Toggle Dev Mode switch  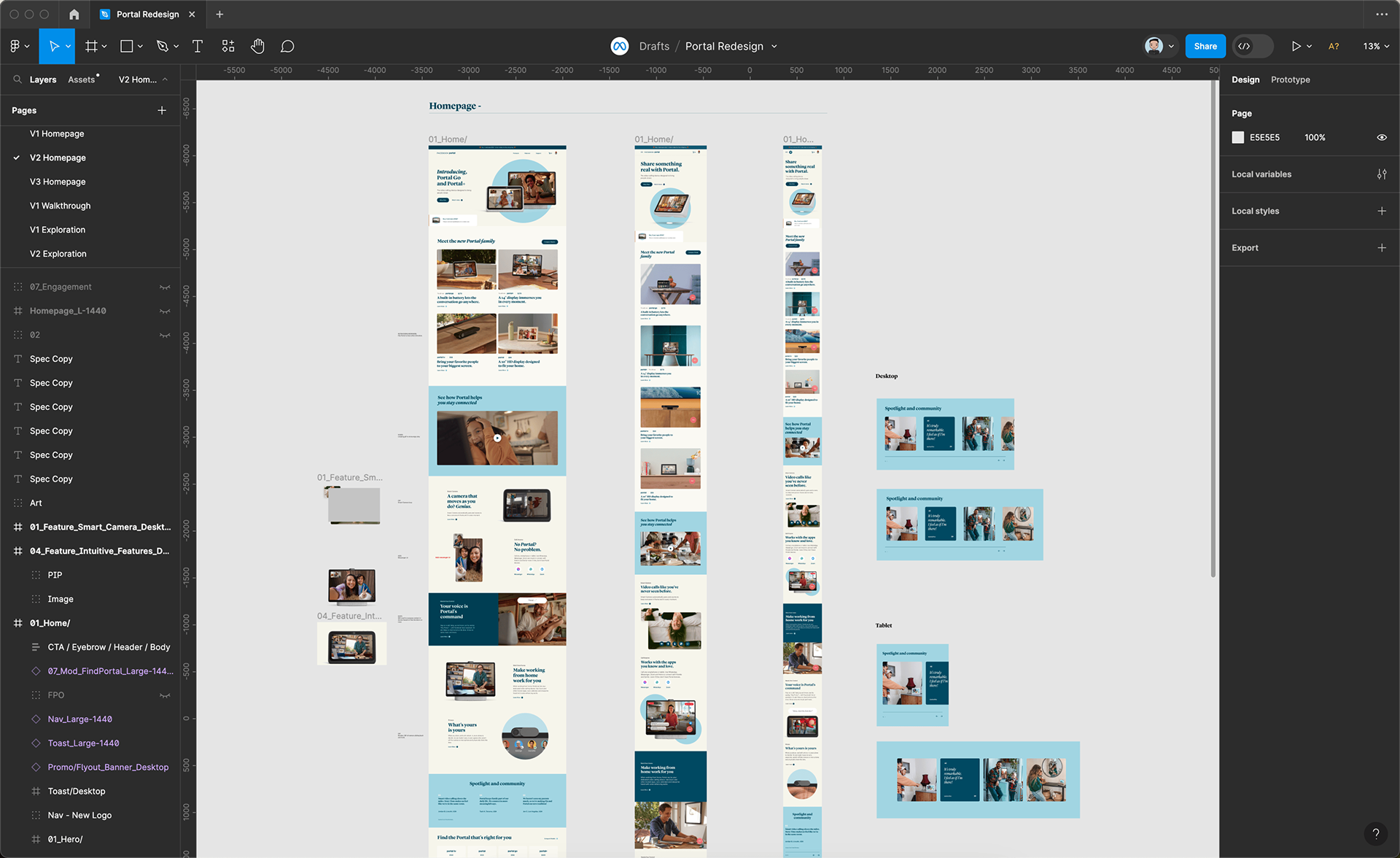(x=1253, y=46)
